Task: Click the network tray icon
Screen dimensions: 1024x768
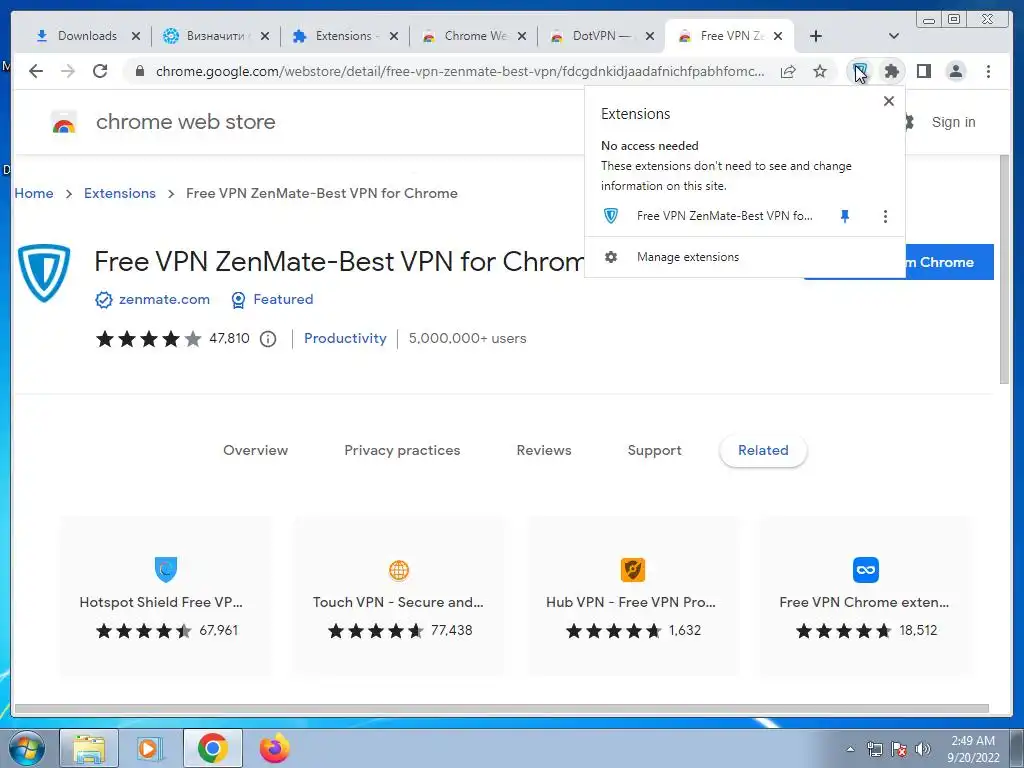Action: click(x=874, y=749)
